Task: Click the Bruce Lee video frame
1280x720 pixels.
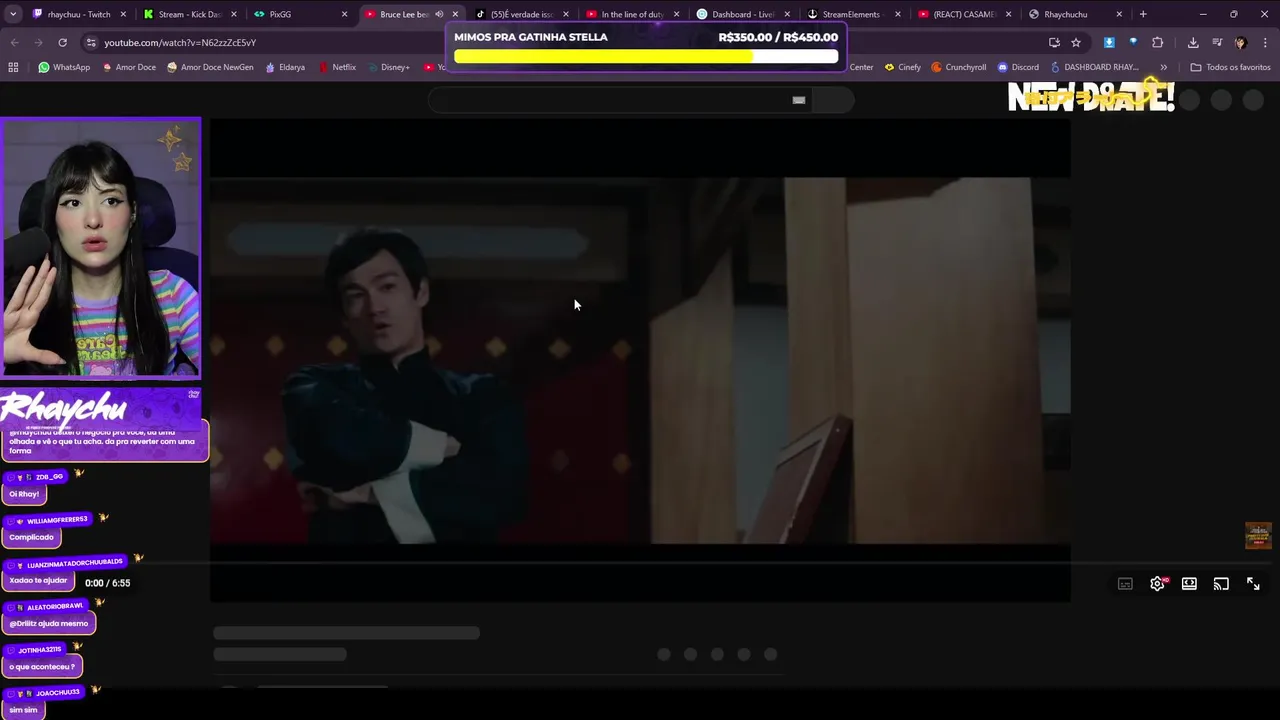Action: (x=640, y=361)
